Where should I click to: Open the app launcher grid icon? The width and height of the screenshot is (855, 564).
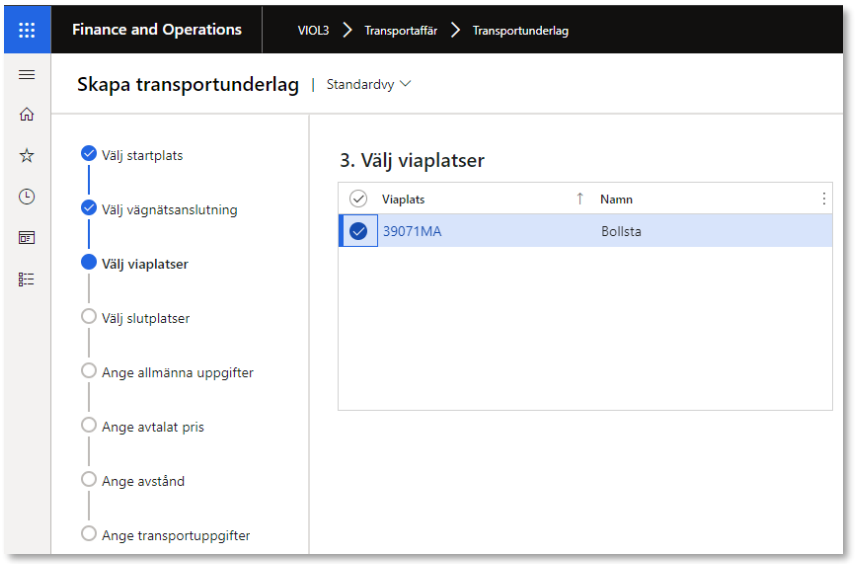tap(27, 29)
